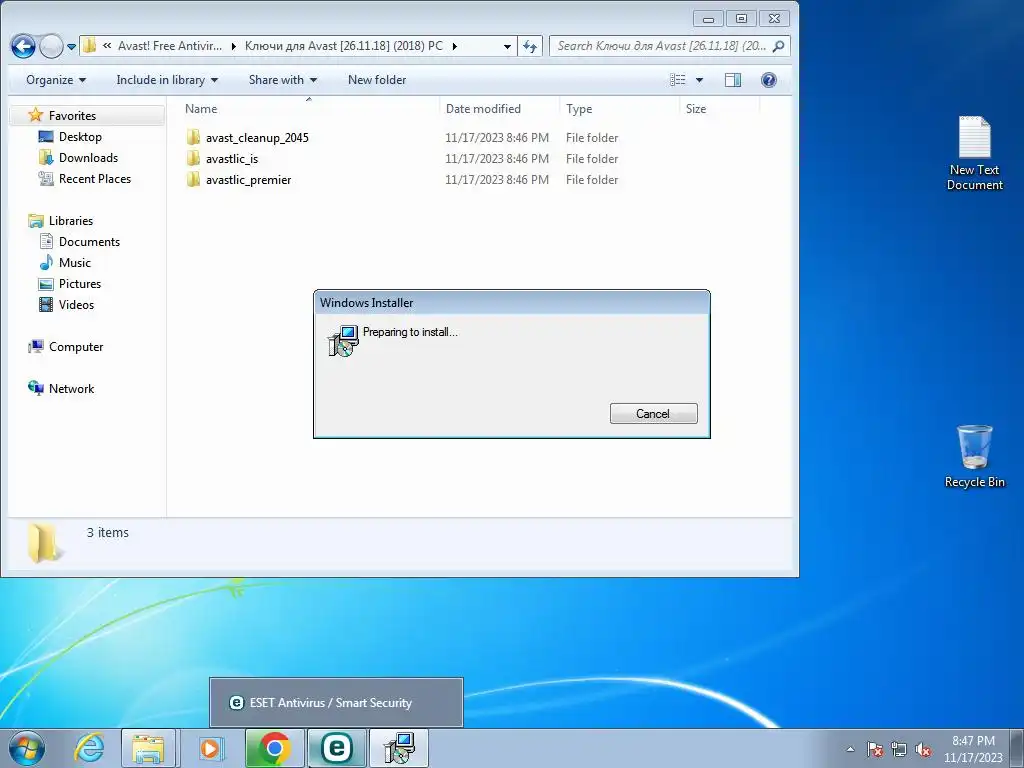Launch Internet Explorer from the taskbar

[x=89, y=748]
